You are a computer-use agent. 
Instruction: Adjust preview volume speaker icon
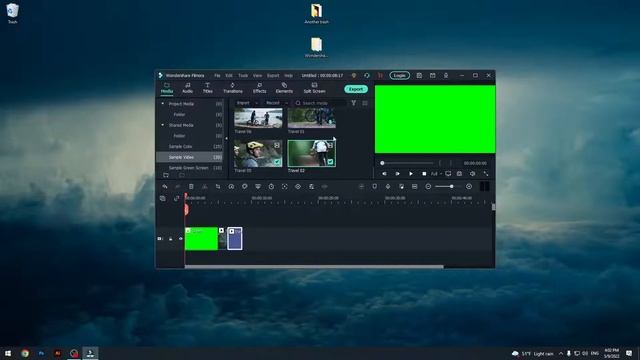pos(473,173)
